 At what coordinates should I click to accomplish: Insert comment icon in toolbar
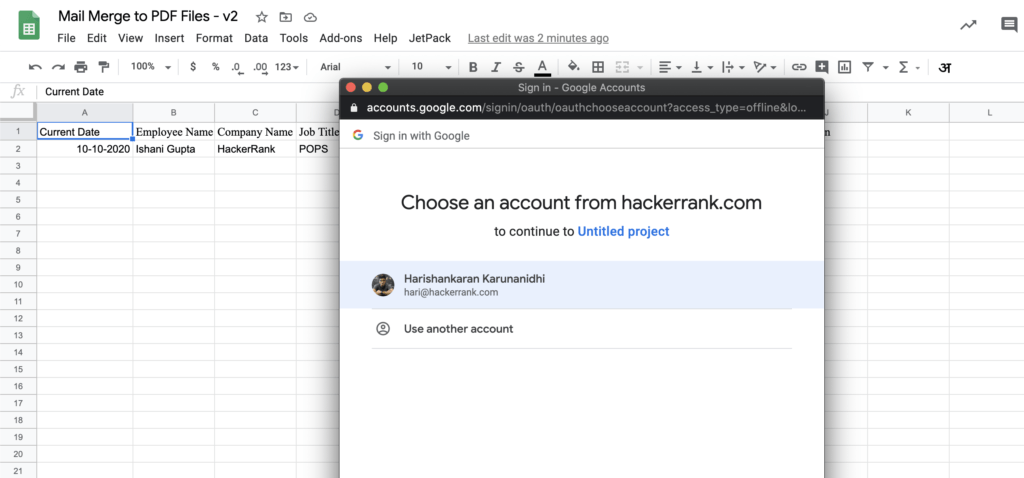pyautogui.click(x=822, y=67)
